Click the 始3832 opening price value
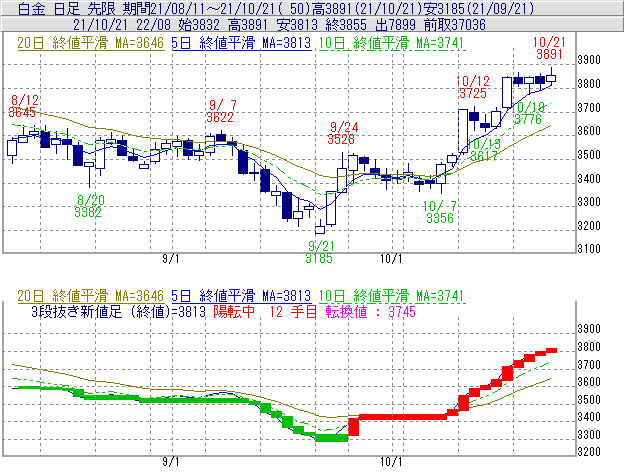The height and width of the screenshot is (475, 624). (199, 25)
